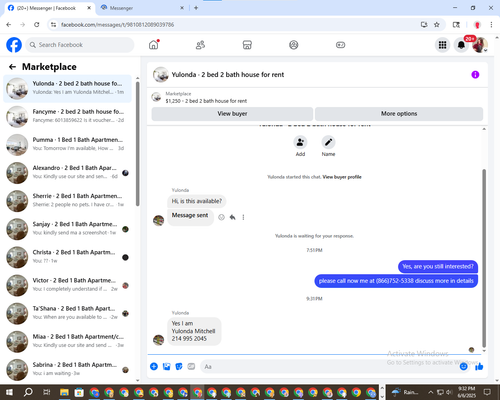
Task: Open the Notifications bell icon
Action: pyautogui.click(x=461, y=45)
